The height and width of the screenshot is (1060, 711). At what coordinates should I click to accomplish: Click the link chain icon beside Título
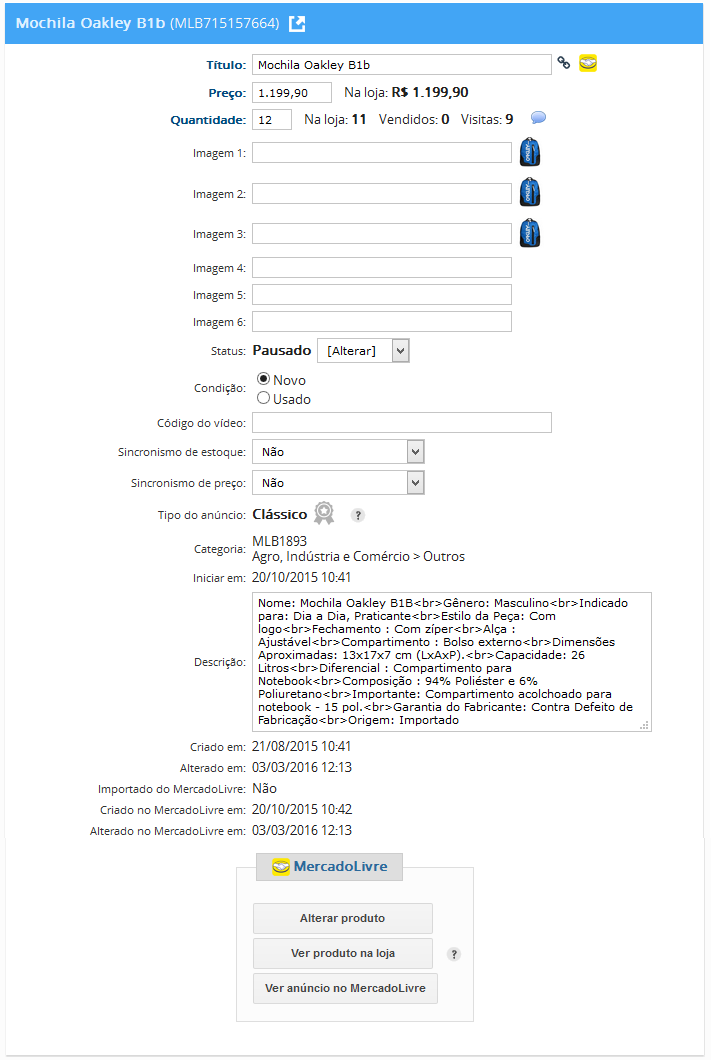tap(564, 64)
